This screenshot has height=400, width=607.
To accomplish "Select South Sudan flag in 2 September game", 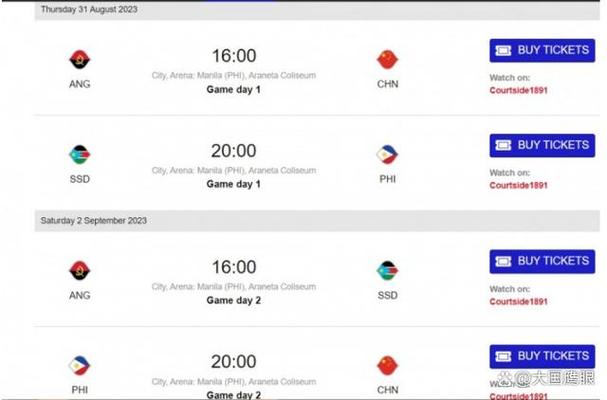I will pyautogui.click(x=387, y=271).
